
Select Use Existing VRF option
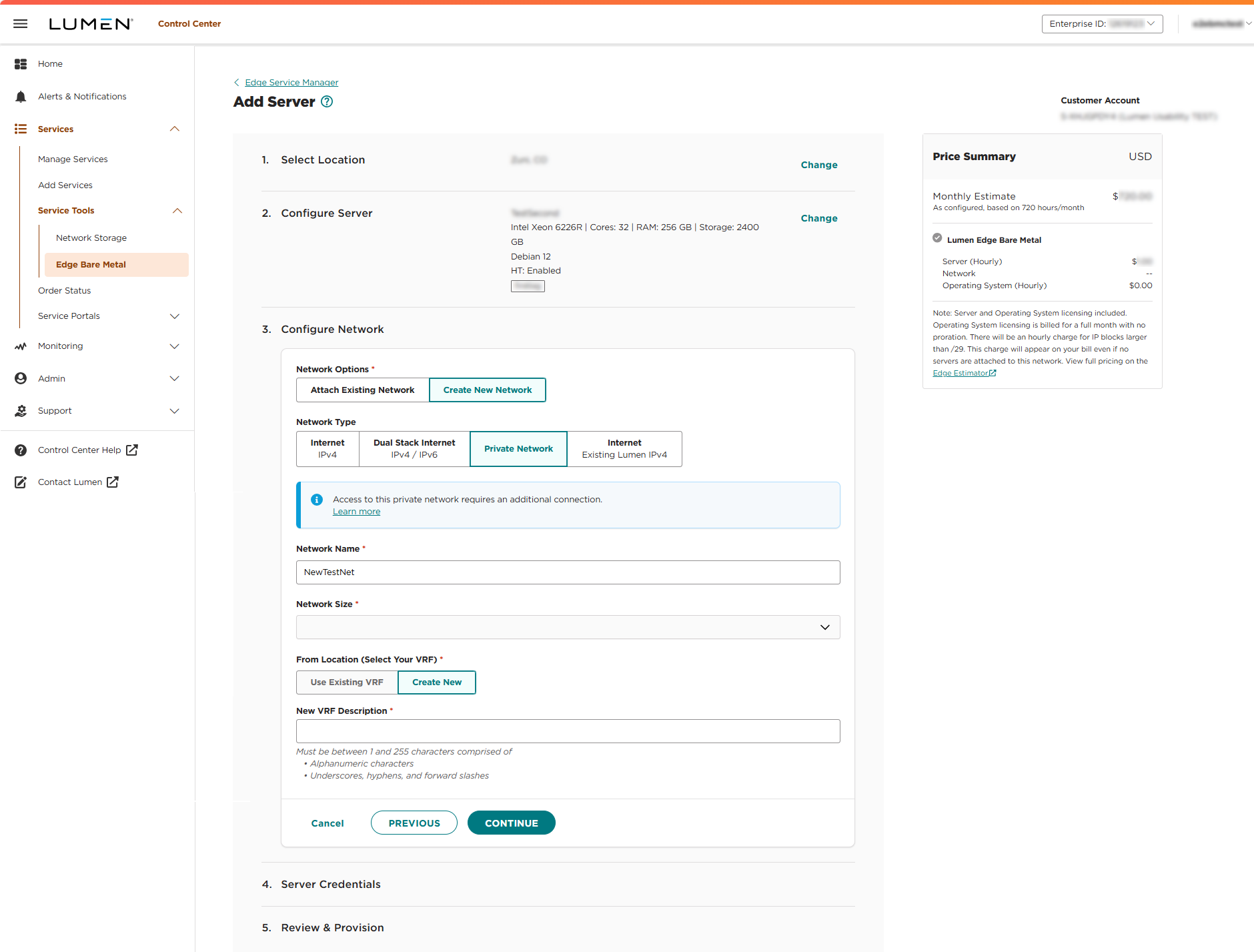pyautogui.click(x=346, y=682)
